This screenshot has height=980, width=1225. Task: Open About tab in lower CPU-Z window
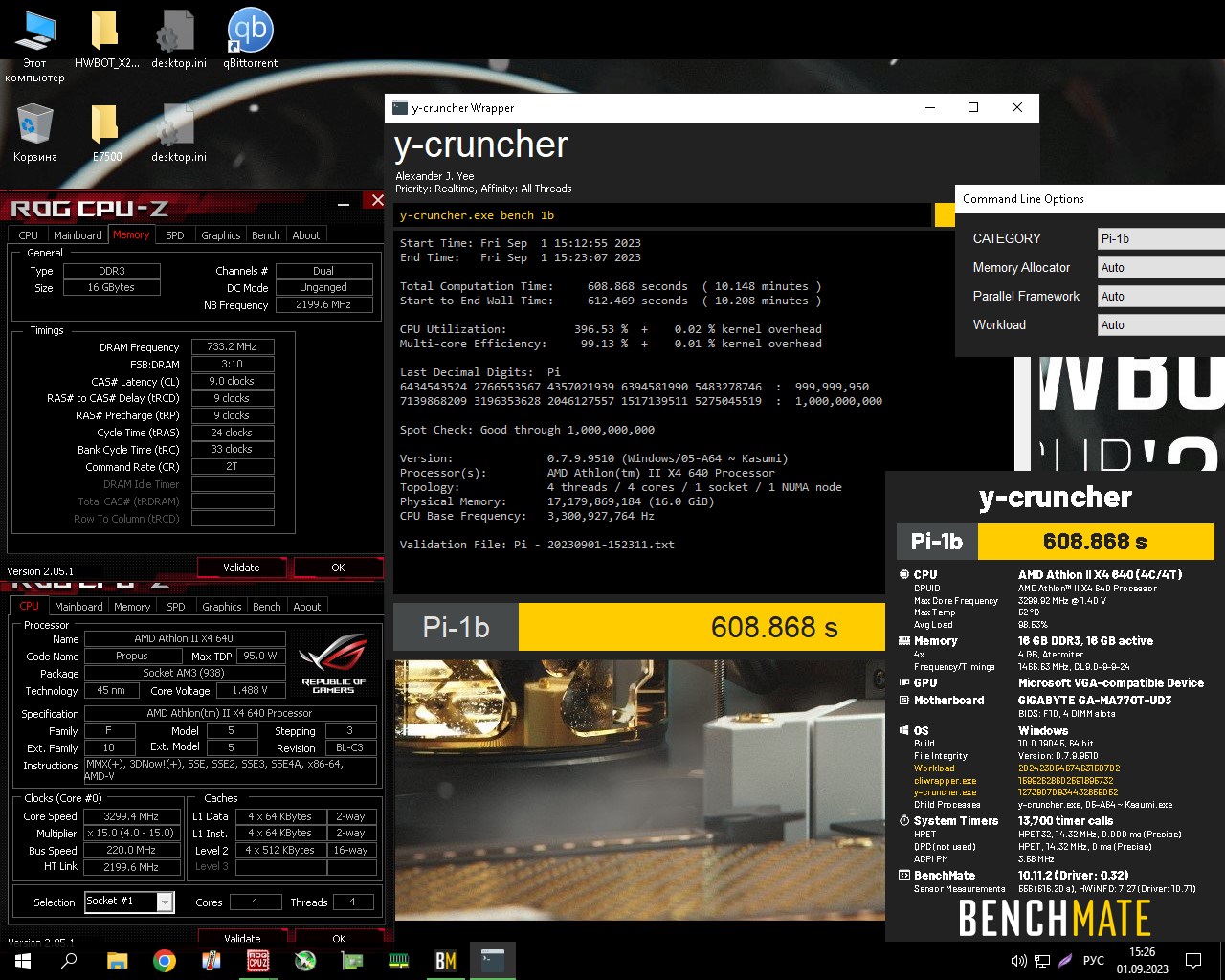pyautogui.click(x=307, y=607)
